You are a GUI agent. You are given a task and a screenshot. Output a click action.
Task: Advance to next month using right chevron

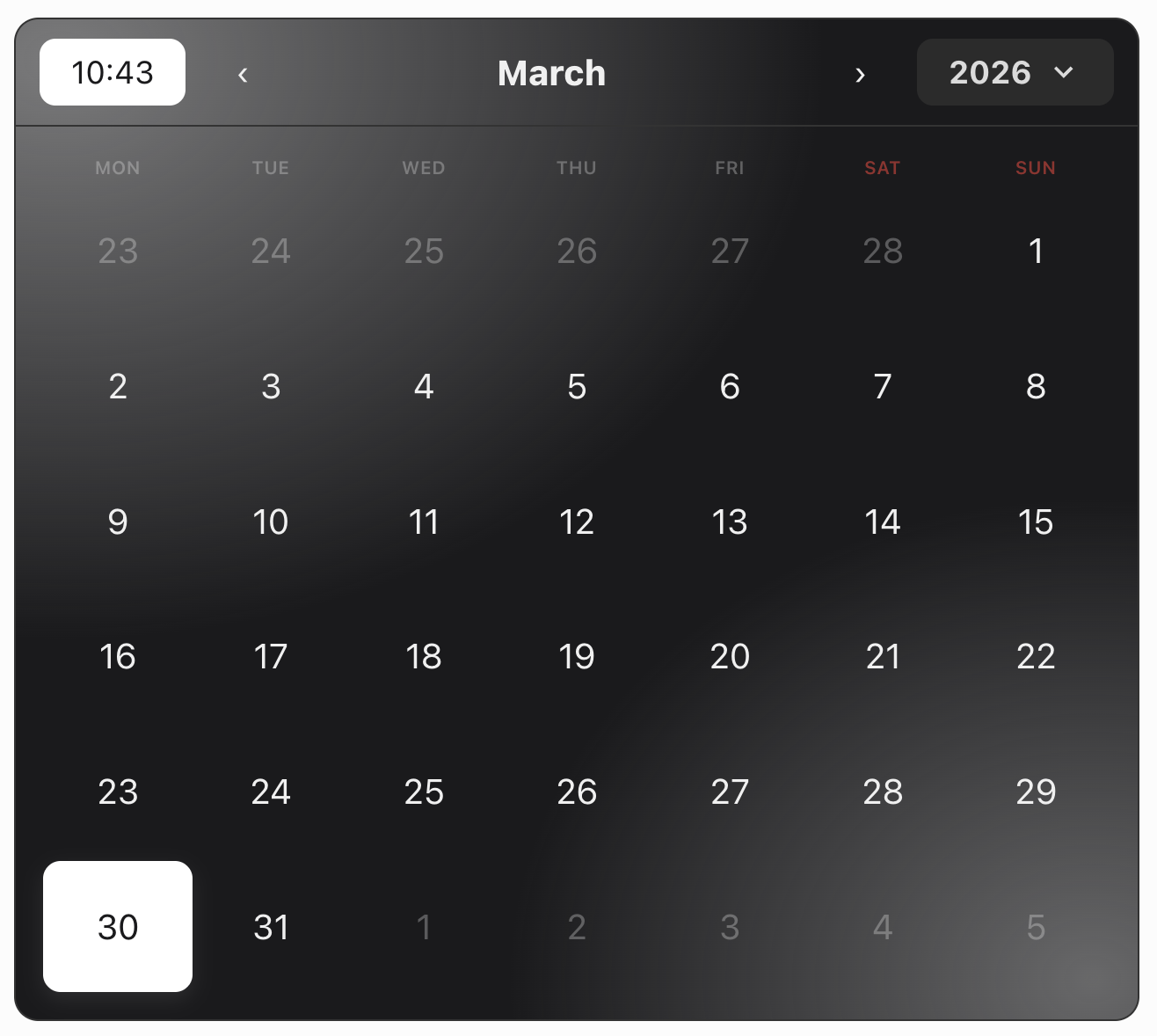point(860,74)
